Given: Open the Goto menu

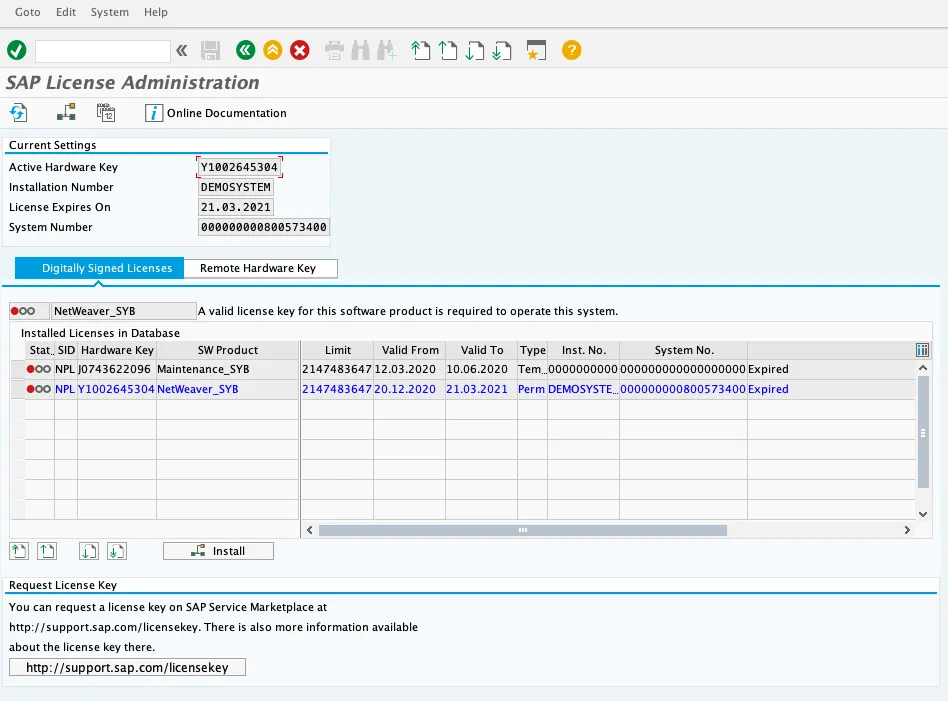Looking at the screenshot, I should tap(28, 12).
